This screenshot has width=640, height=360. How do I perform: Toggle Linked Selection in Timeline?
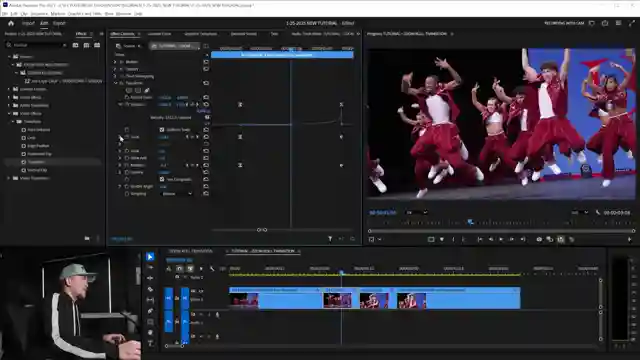190,269
